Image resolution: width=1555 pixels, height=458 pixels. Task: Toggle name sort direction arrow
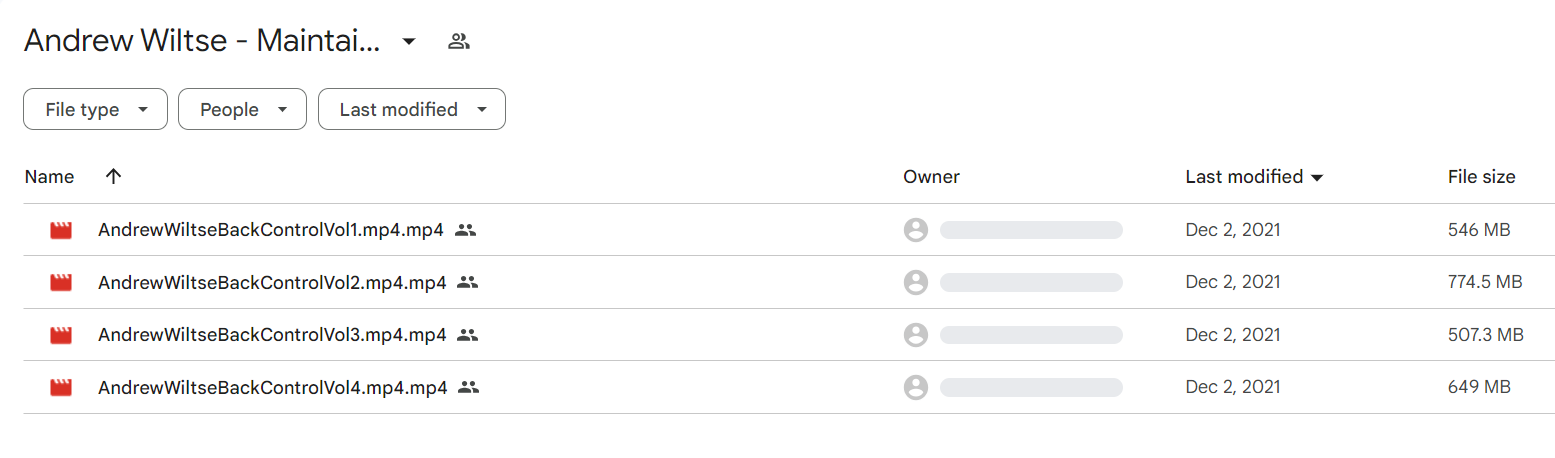tap(113, 176)
